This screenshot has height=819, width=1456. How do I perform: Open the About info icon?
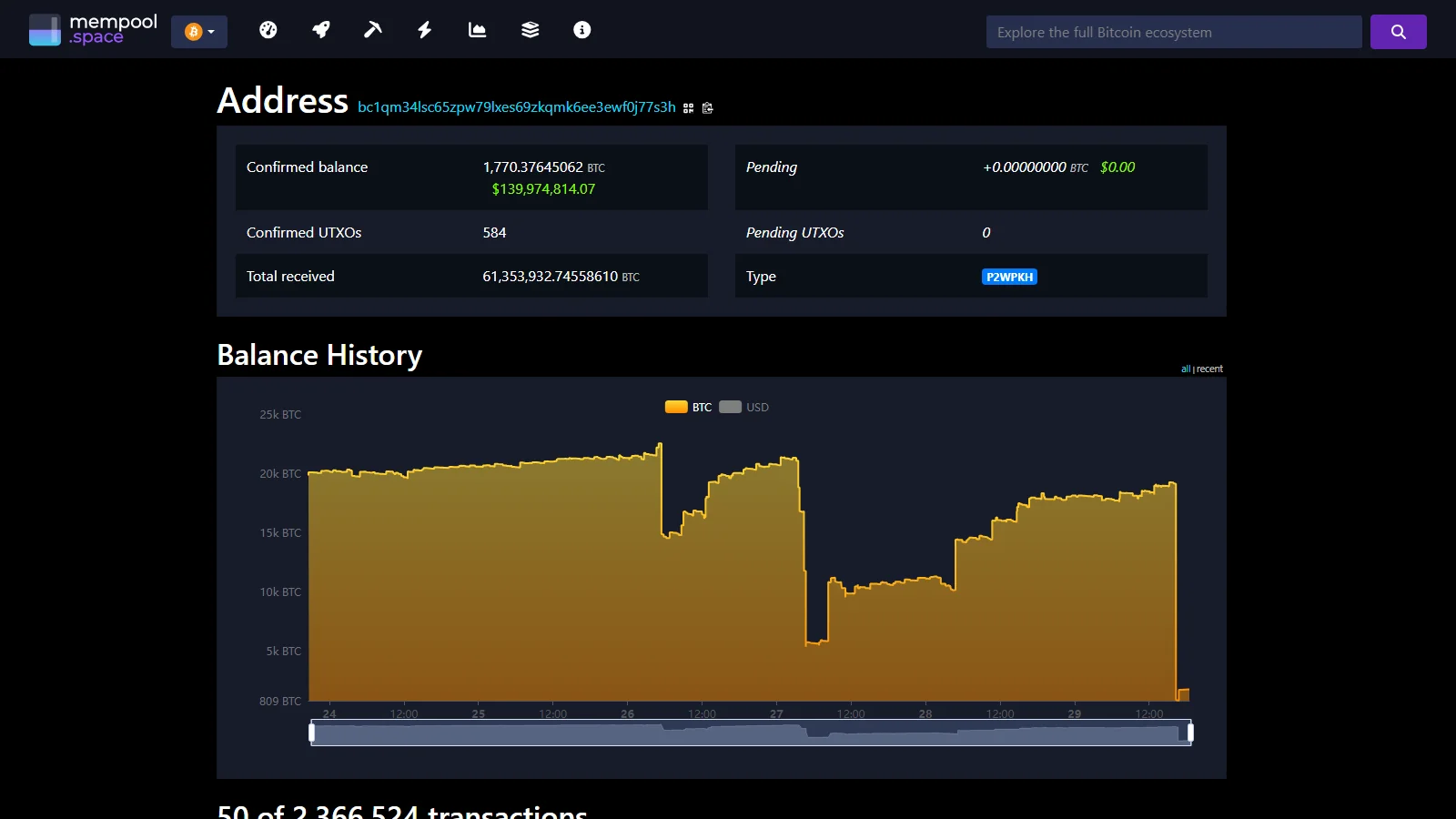pos(582,30)
